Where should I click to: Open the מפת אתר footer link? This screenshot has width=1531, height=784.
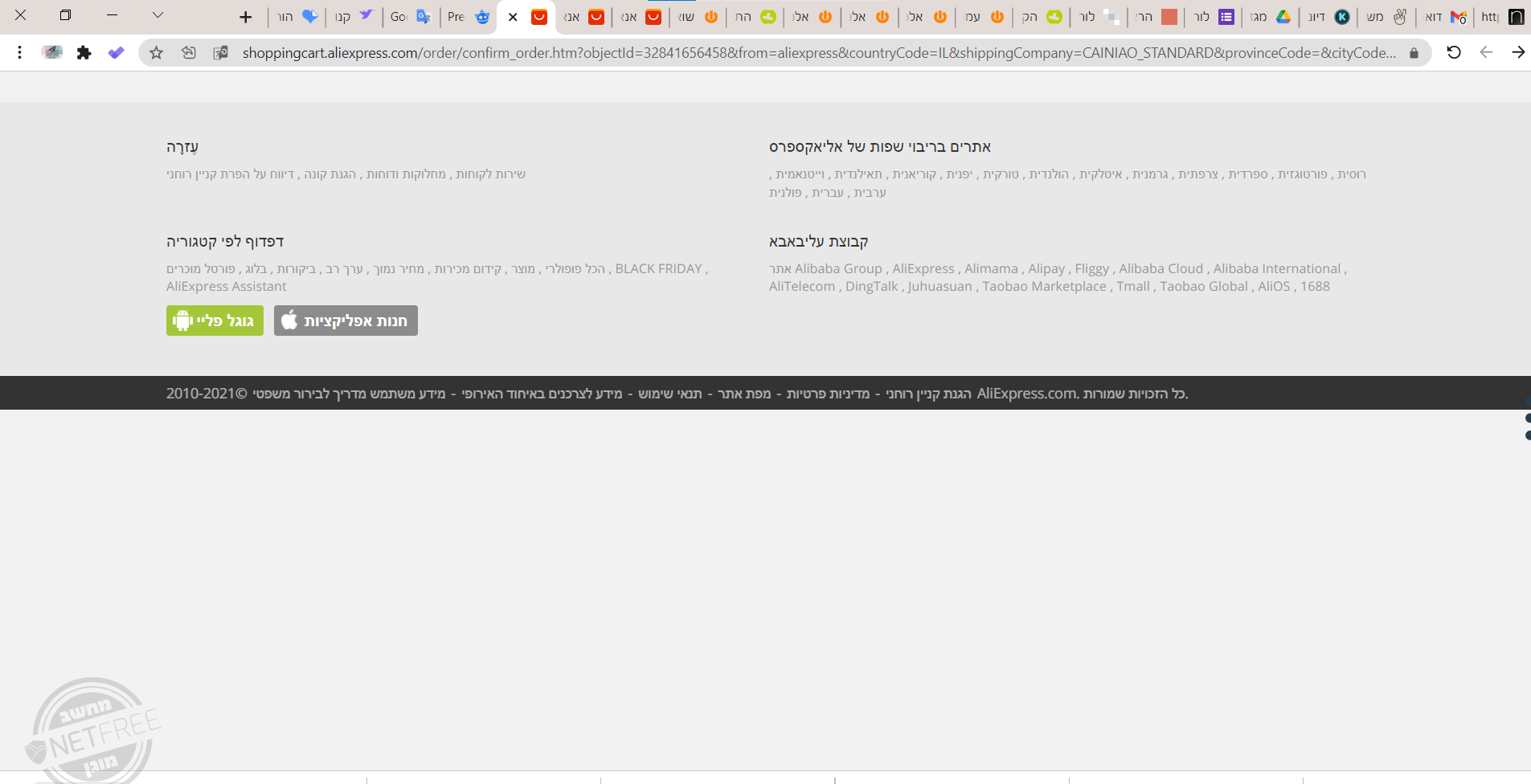744,394
